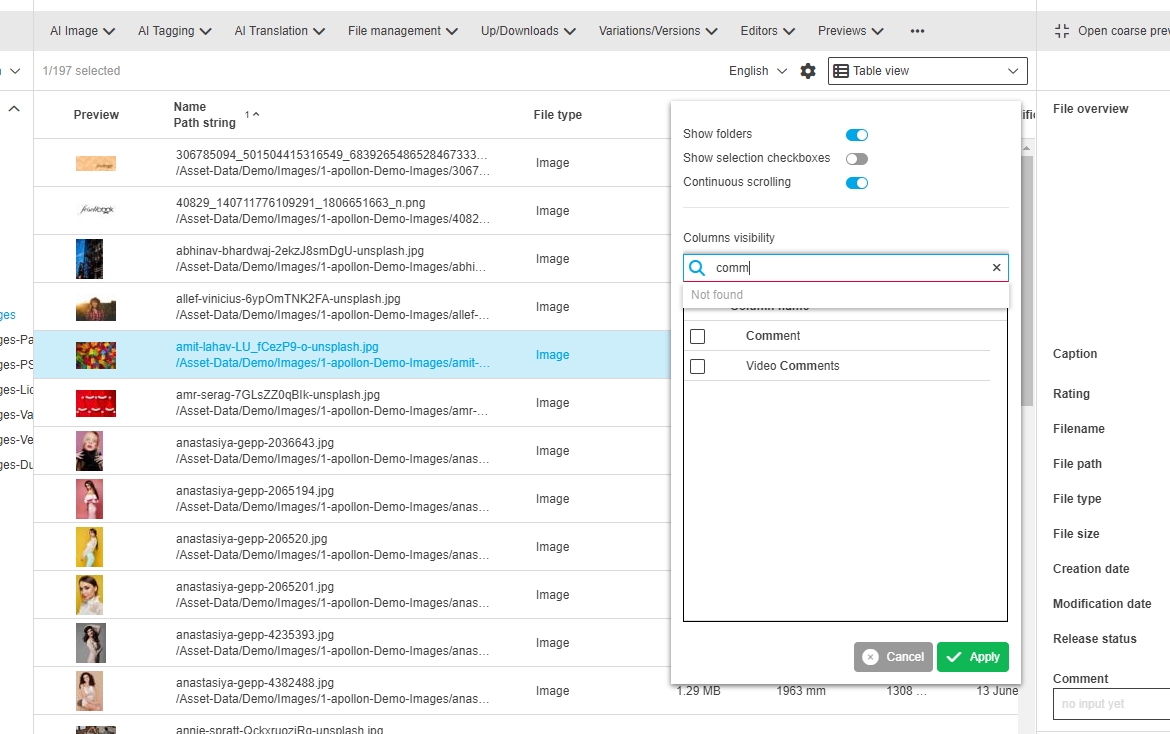Click the sort ascending arrow by Name

click(255, 115)
